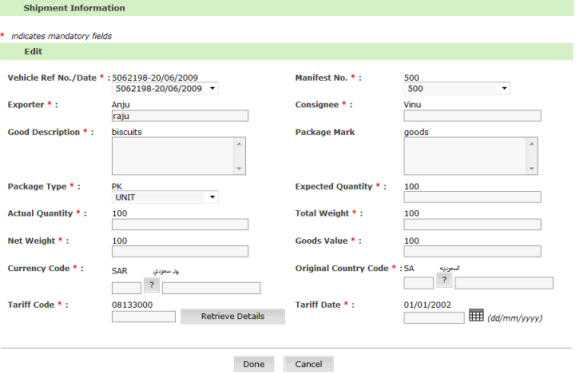Focus the Total Weight input field
Viewport: 584px width, 374px height.
click(x=472, y=224)
